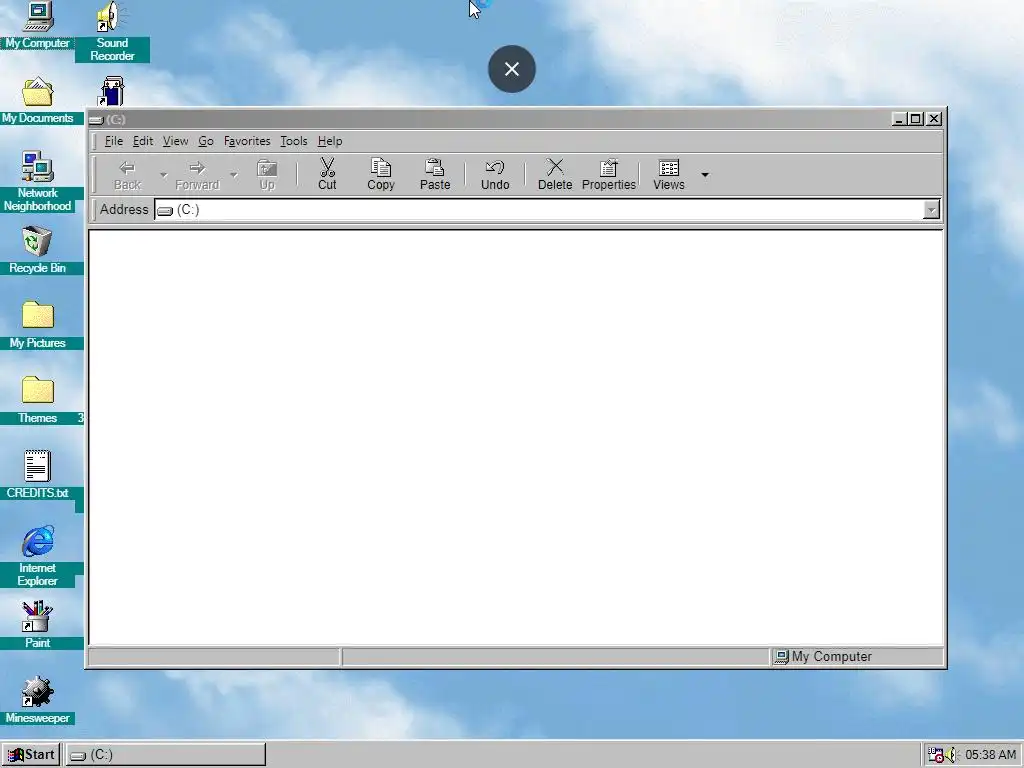
Task: Minimize the (C:) window
Action: 899,119
